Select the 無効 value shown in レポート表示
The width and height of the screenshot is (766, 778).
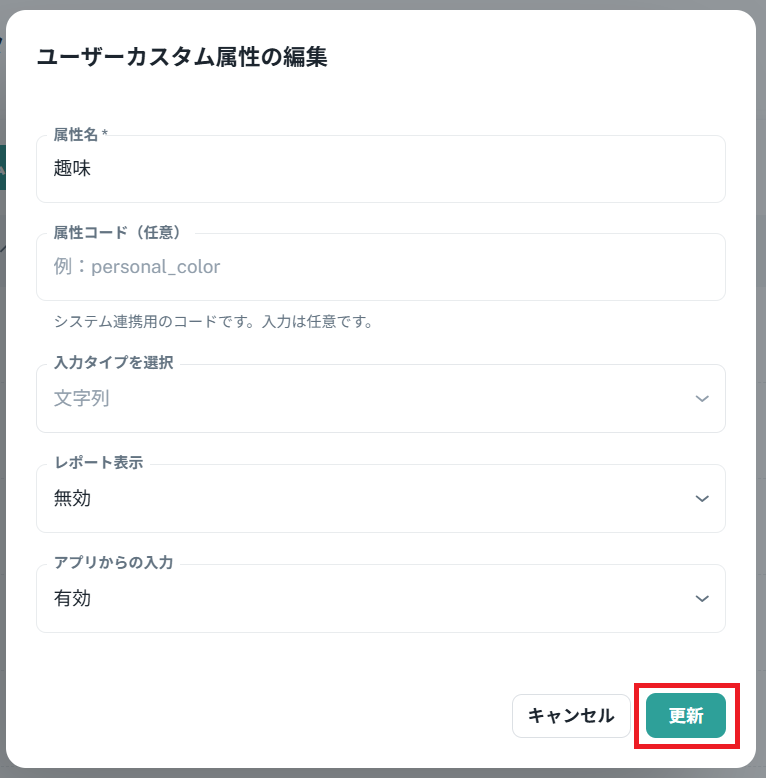pyautogui.click(x=72, y=498)
